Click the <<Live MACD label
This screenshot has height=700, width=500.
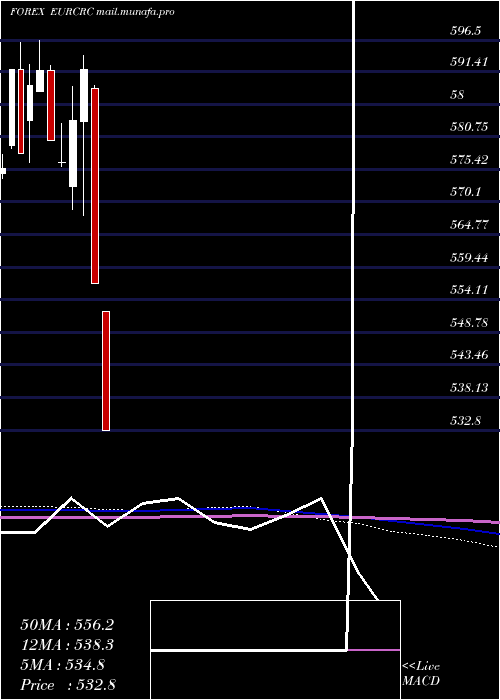coord(421,674)
